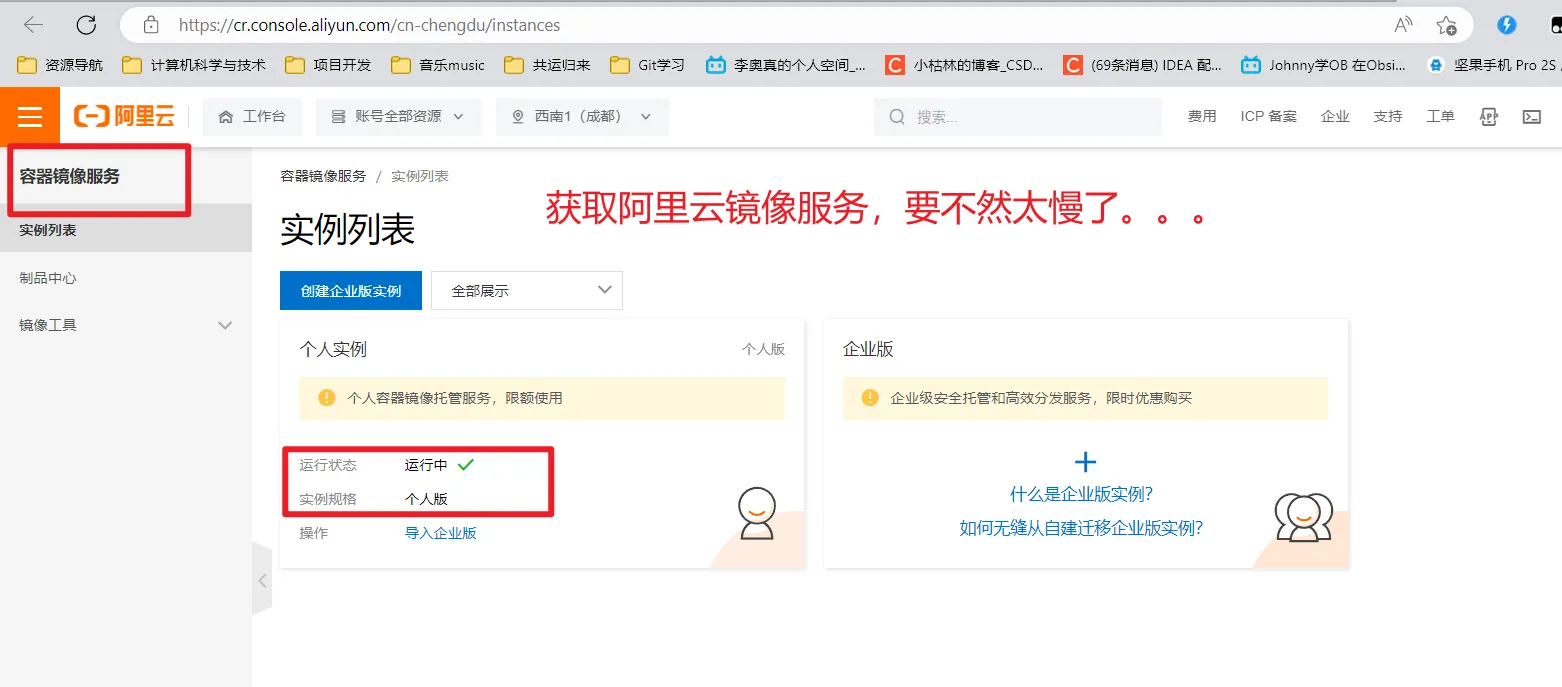The image size is (1562, 687).
Task: Click 个人版 value beside 实例规格
Action: coord(426,499)
